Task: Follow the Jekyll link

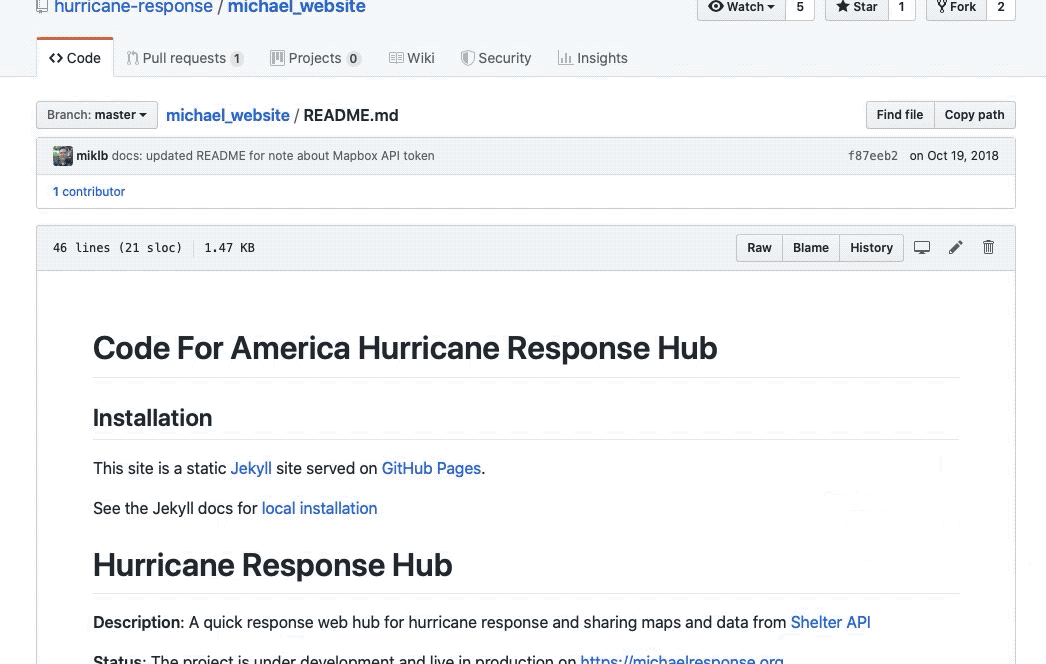Action: tap(251, 468)
